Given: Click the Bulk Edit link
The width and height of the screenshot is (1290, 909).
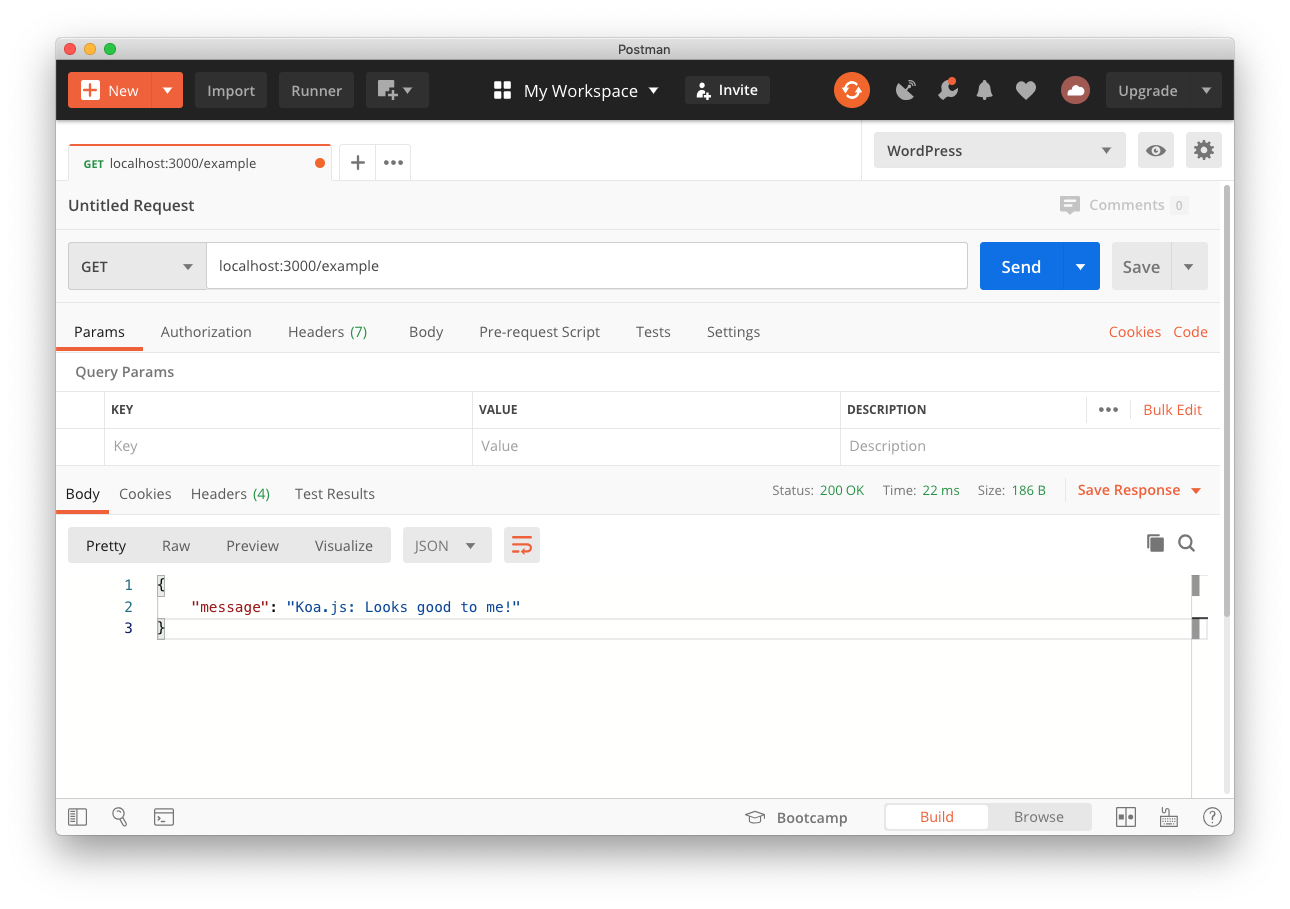Looking at the screenshot, I should [1172, 409].
